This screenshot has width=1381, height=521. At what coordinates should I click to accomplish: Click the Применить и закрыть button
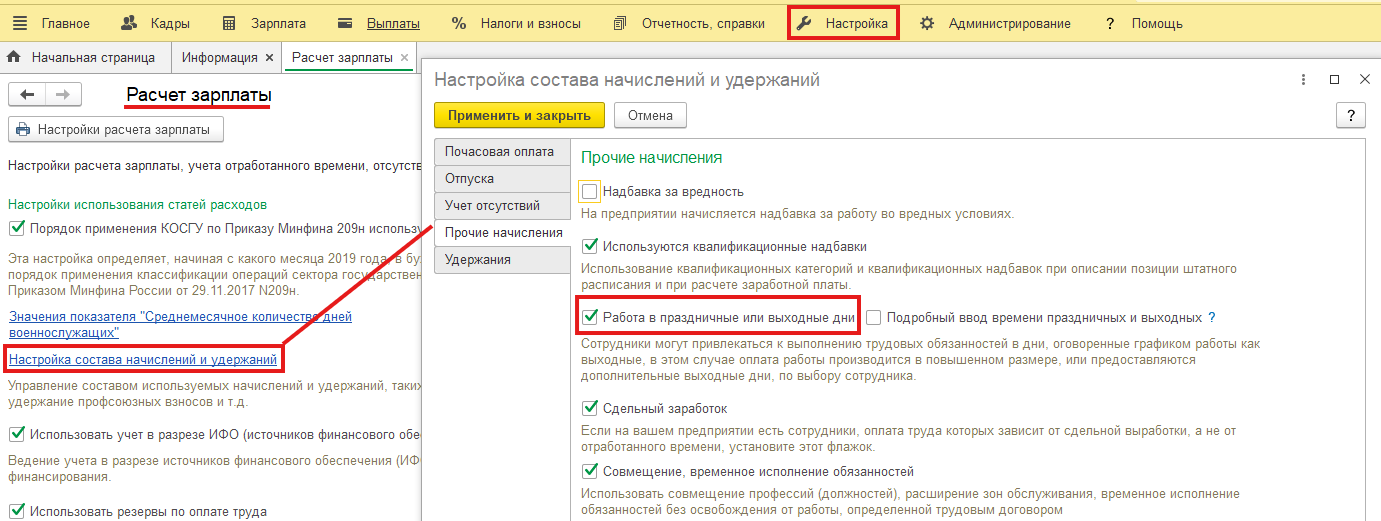(519, 116)
